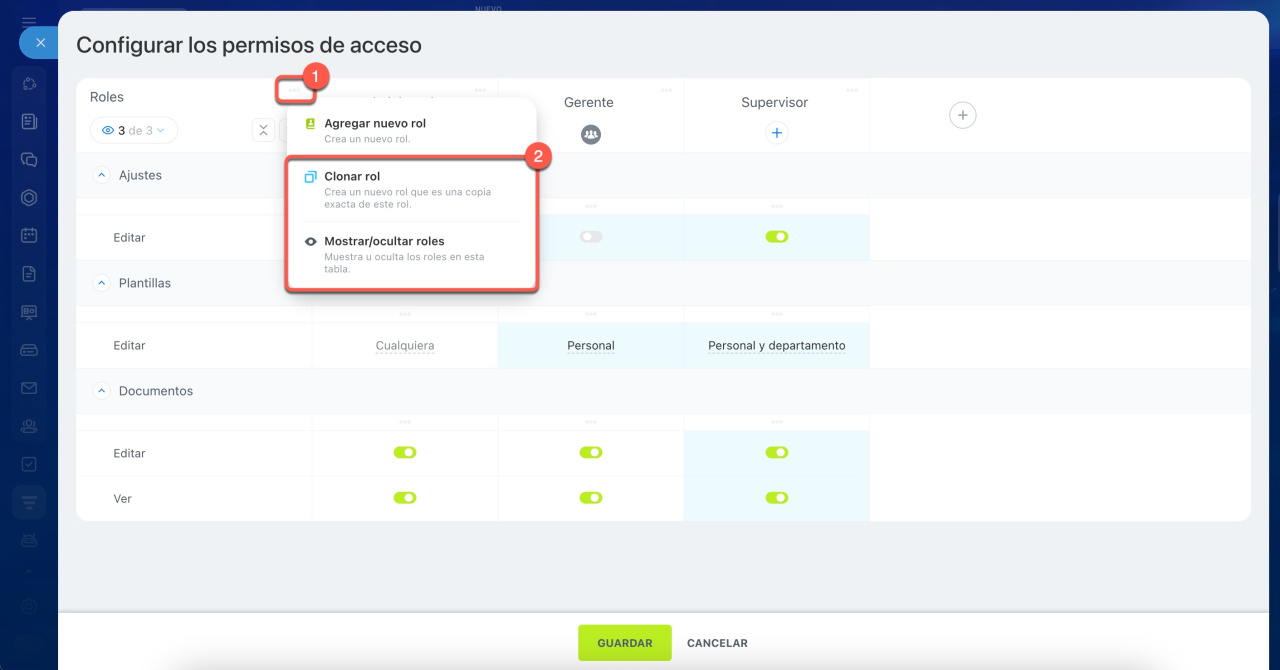Toggle Documentos Ver for Gerente
Screen dimensions: 1280x670
pyautogui.click(x=591, y=498)
